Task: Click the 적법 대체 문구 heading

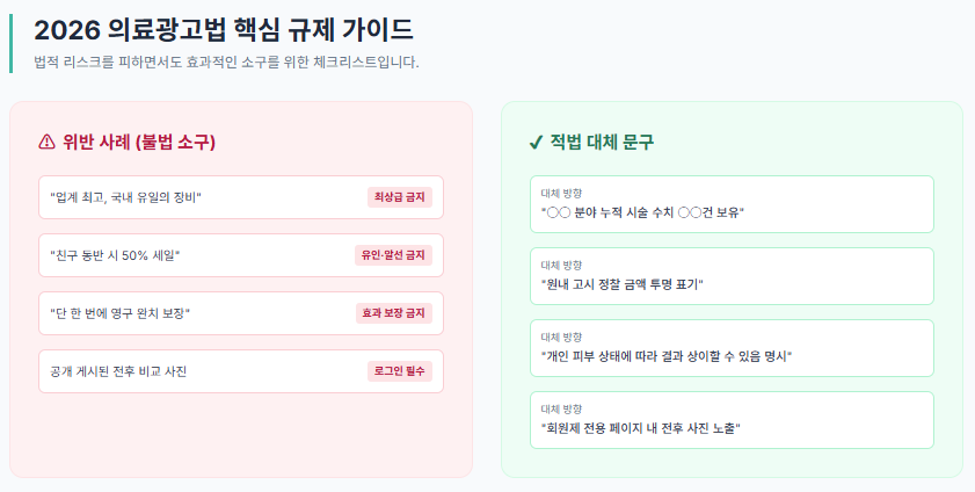Action: pyautogui.click(x=601, y=142)
